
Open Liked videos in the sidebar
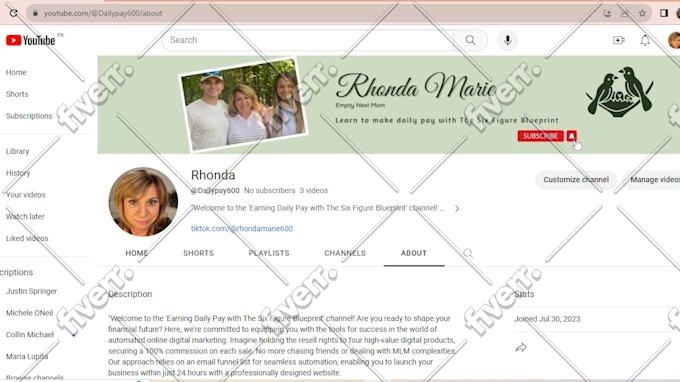(x=27, y=238)
